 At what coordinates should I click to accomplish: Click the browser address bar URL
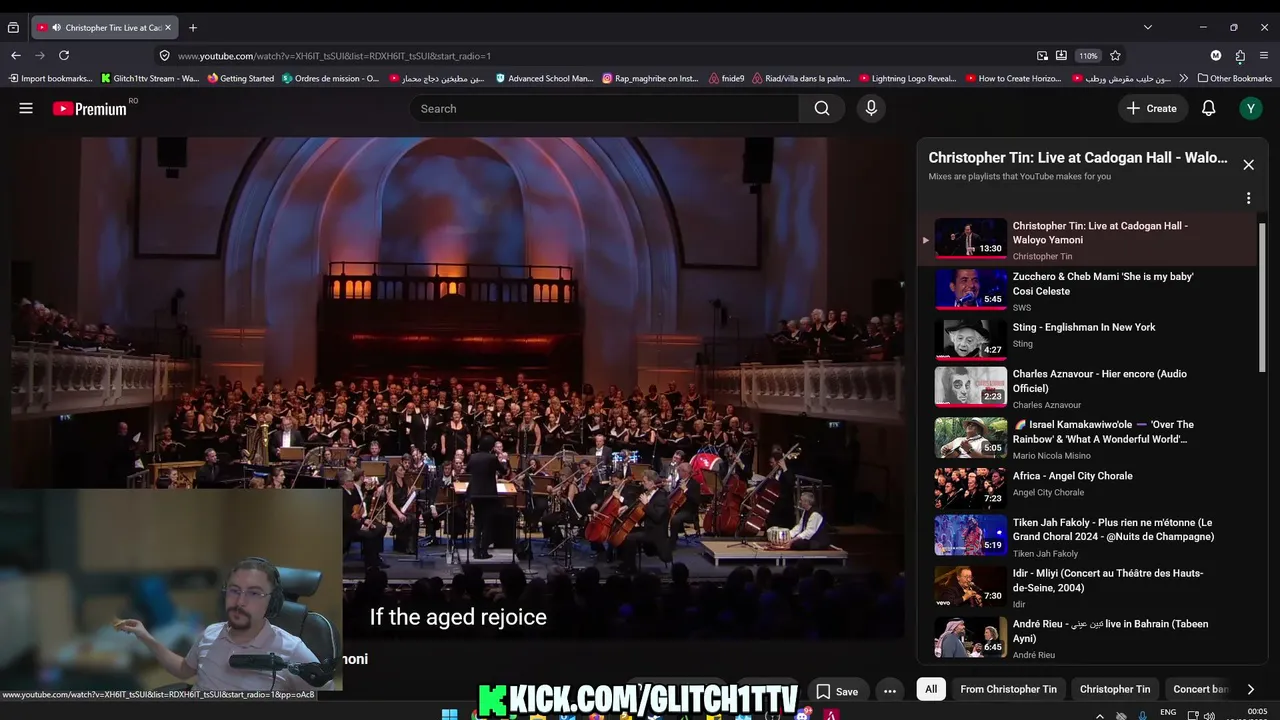click(x=334, y=56)
